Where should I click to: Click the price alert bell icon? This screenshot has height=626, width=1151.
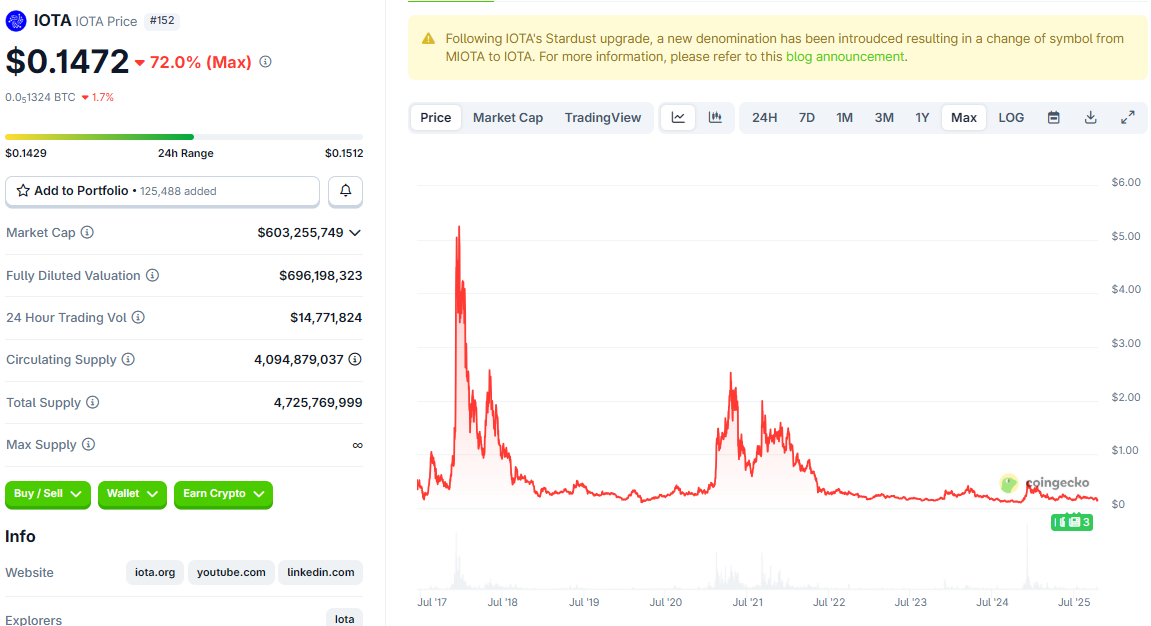coord(345,191)
